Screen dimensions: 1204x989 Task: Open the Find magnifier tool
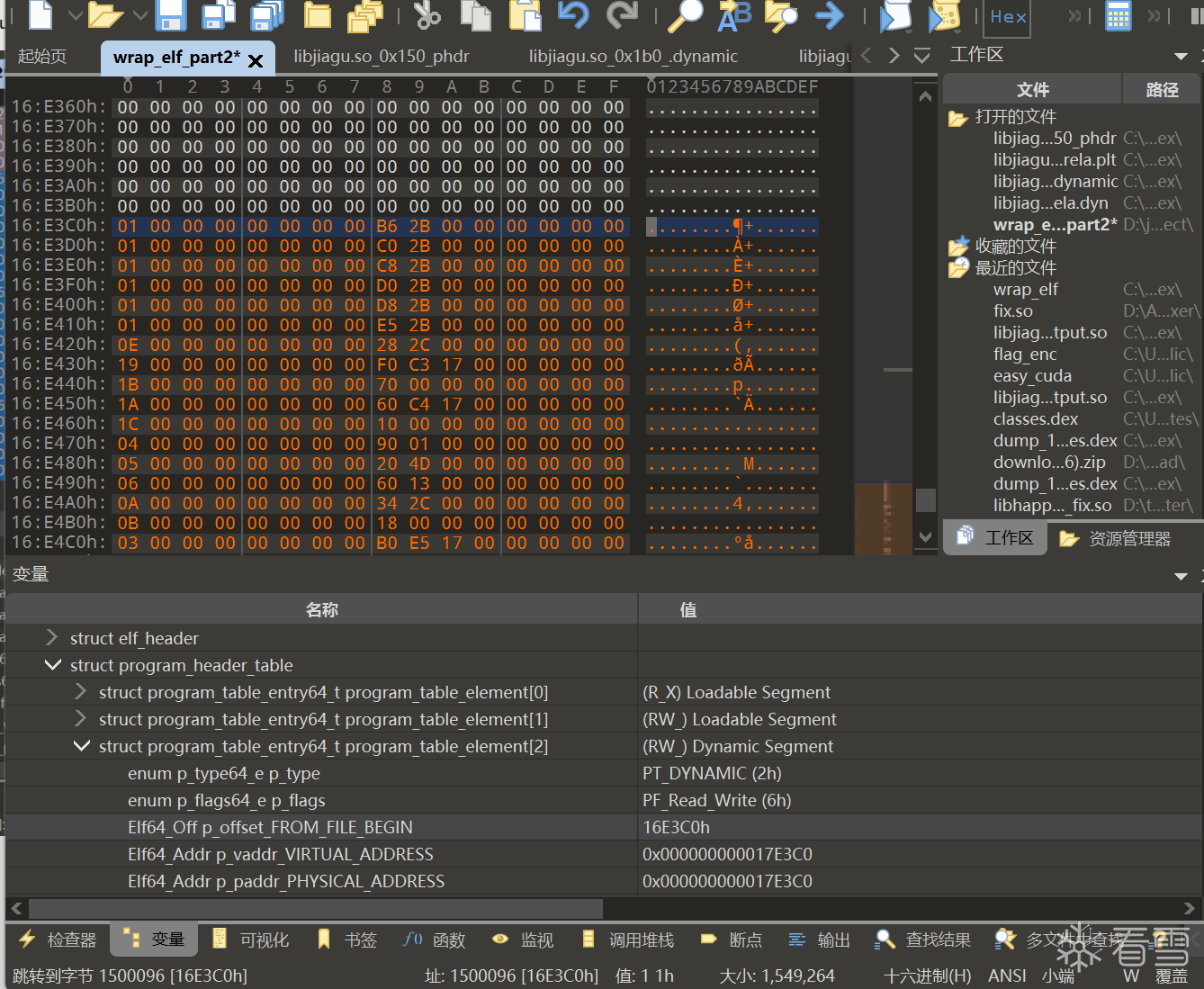point(687,15)
